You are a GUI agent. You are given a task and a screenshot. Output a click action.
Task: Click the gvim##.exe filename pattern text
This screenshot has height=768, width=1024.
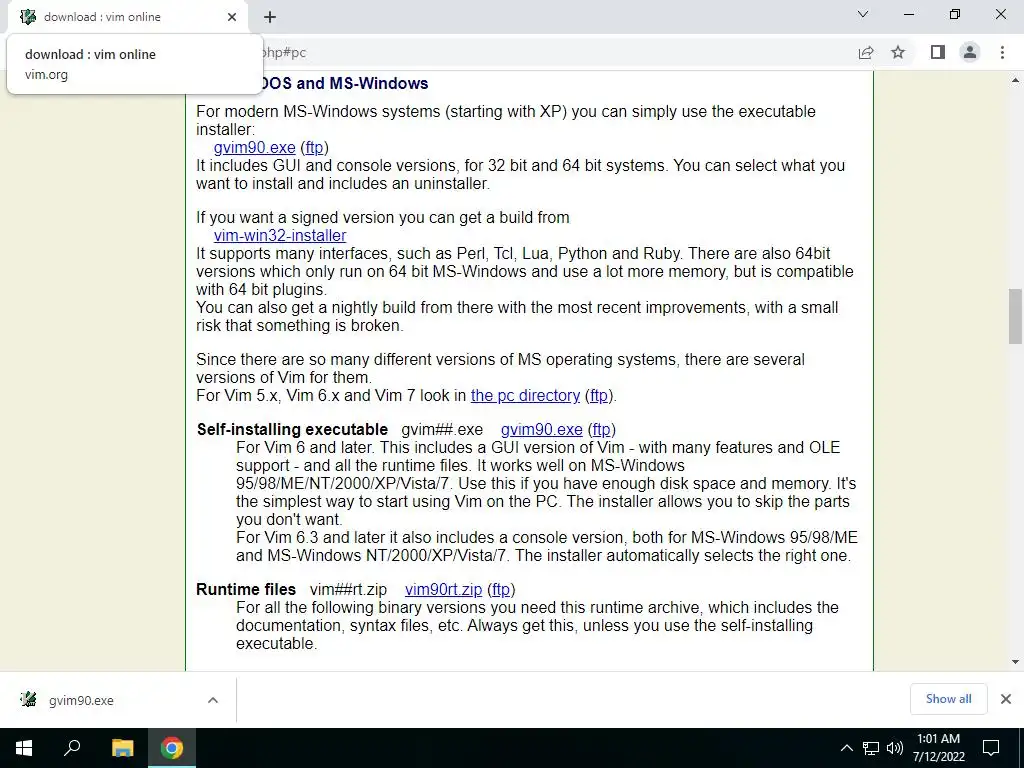point(442,430)
